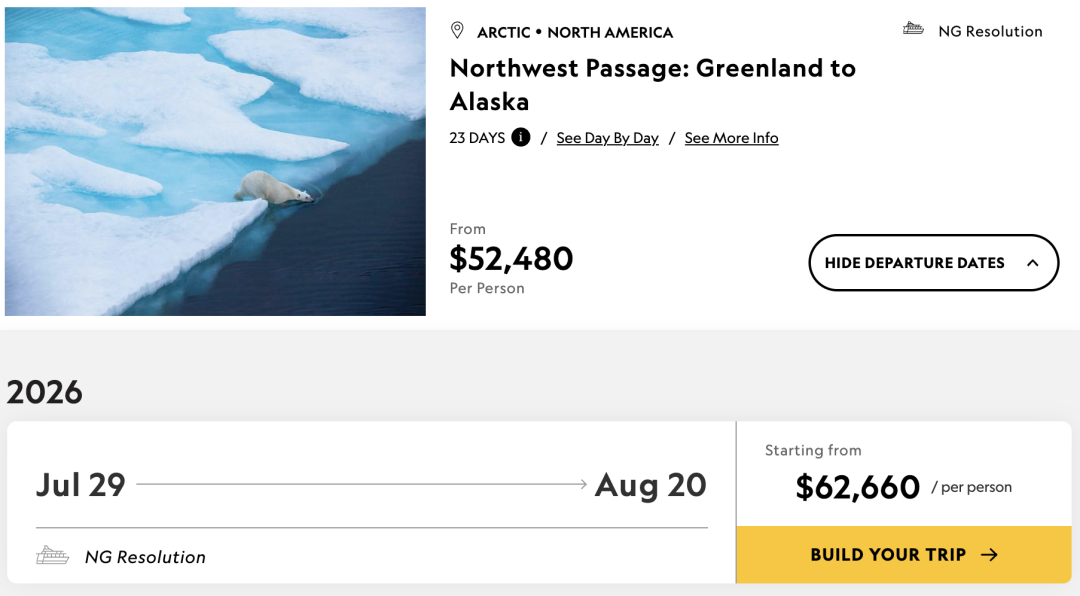Open the See Day By Day link
This screenshot has width=1080, height=596.
[607, 138]
